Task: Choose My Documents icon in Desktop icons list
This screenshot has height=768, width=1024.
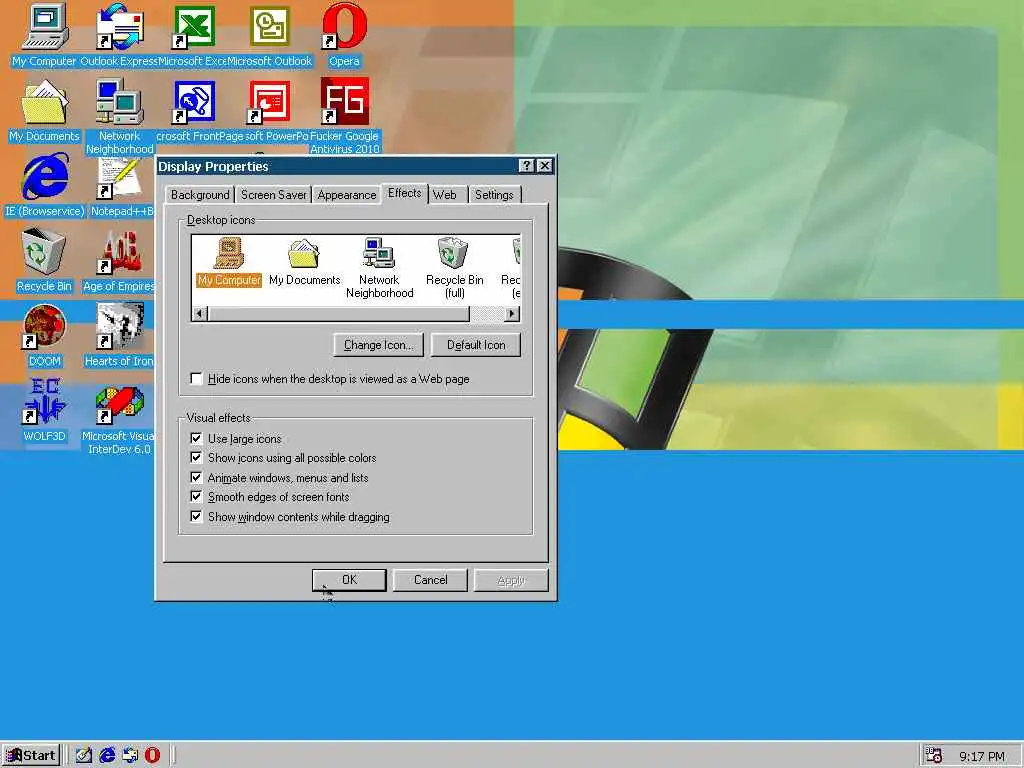Action: click(x=304, y=263)
